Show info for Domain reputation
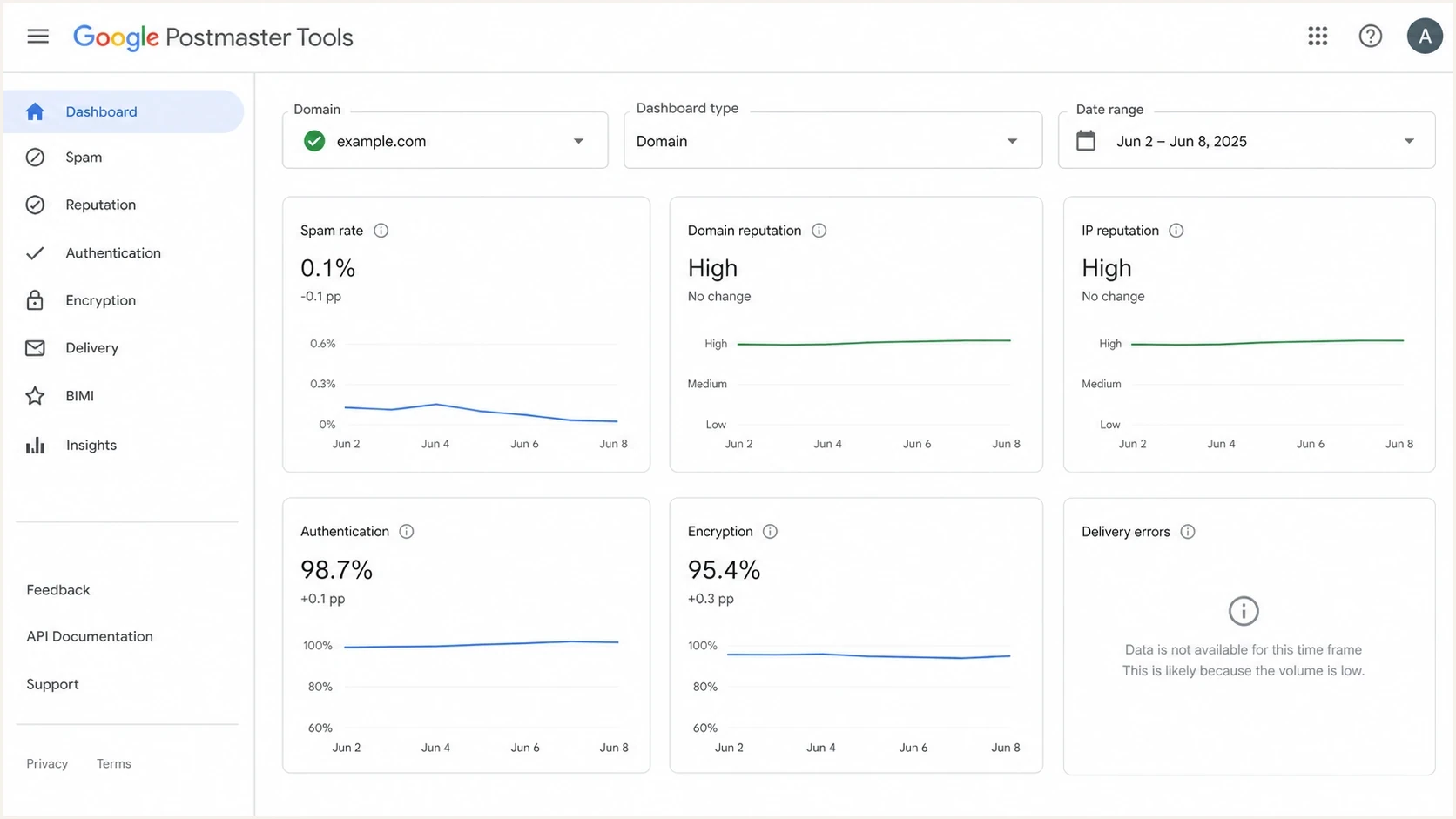The width and height of the screenshot is (1456, 819). pos(819,231)
